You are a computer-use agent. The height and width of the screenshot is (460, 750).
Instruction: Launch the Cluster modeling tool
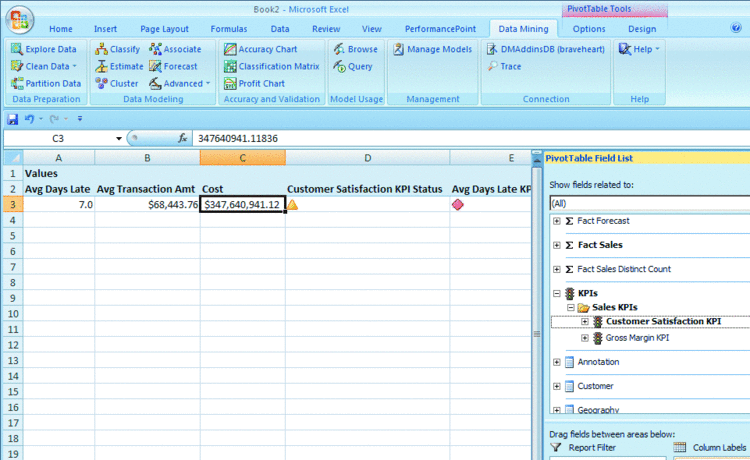[117, 83]
